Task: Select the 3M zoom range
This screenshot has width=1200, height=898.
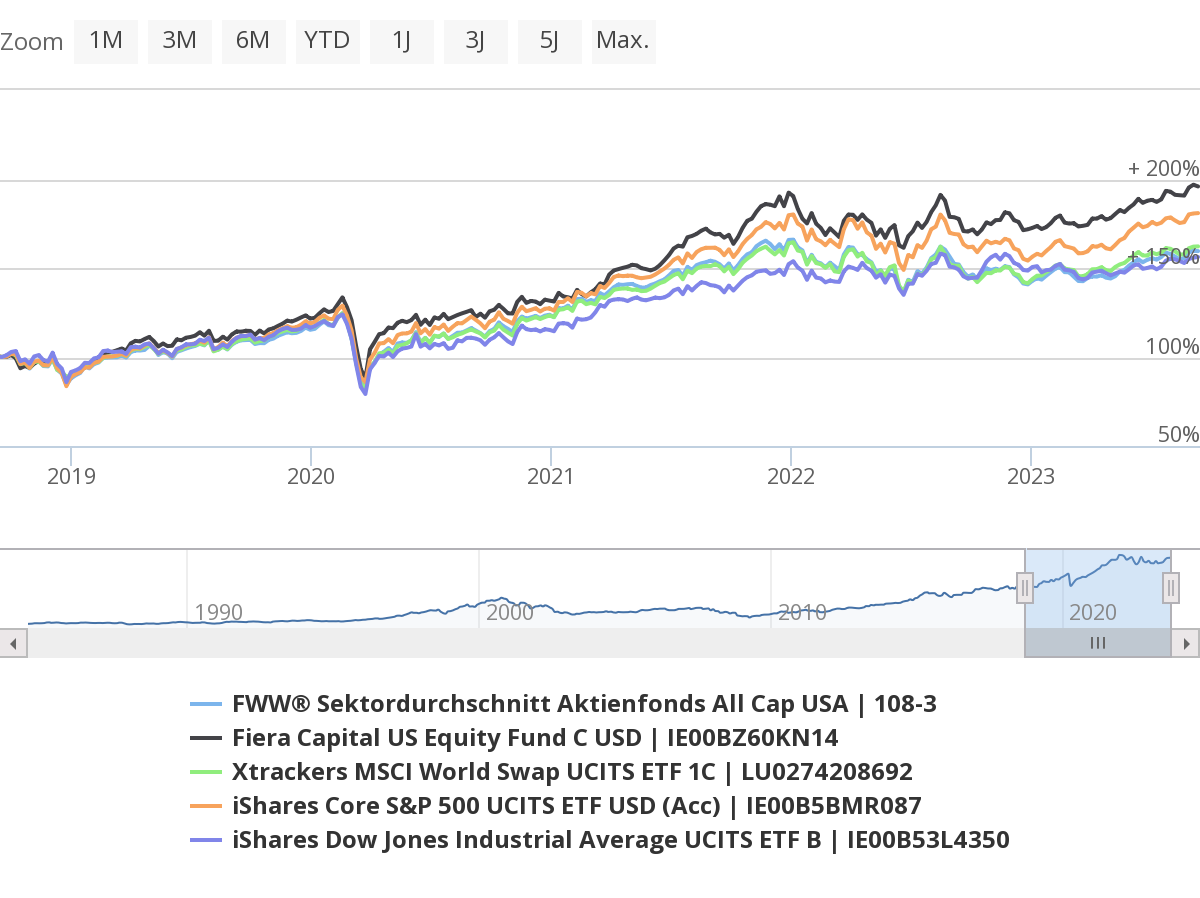Action: pos(180,41)
